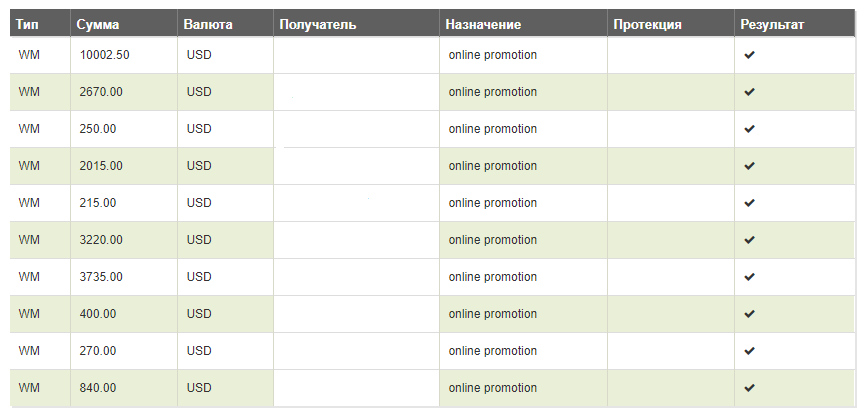867x413 pixels.
Task: Select the 10002.50 amount cell
Action: [104, 55]
